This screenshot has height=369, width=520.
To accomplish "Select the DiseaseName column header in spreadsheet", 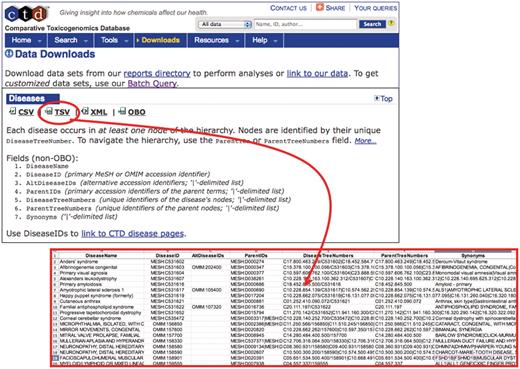I will point(101,256).
